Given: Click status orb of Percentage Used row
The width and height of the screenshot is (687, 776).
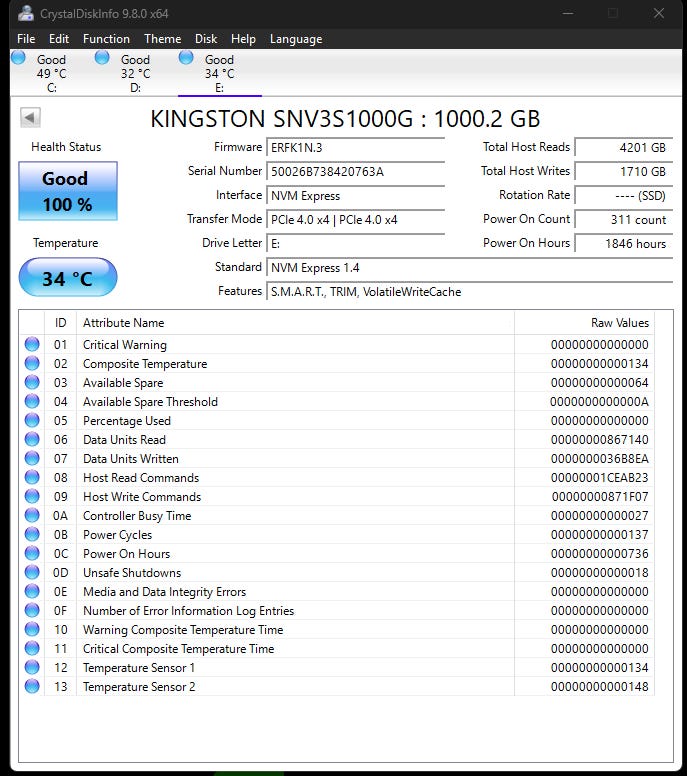Looking at the screenshot, I should coord(32,420).
